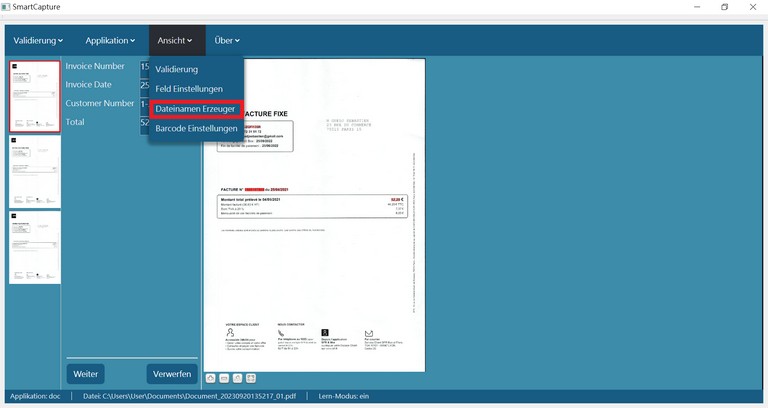Select Feld Einstellungen menu entry

pos(196,89)
